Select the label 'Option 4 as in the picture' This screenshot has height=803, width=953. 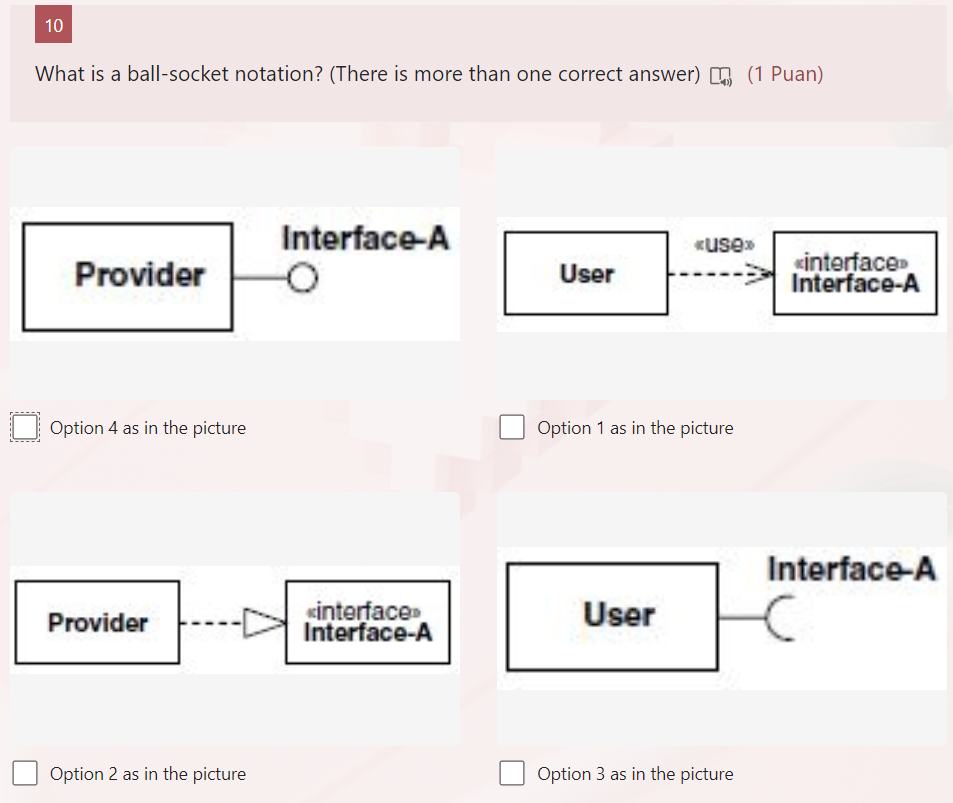tap(150, 428)
